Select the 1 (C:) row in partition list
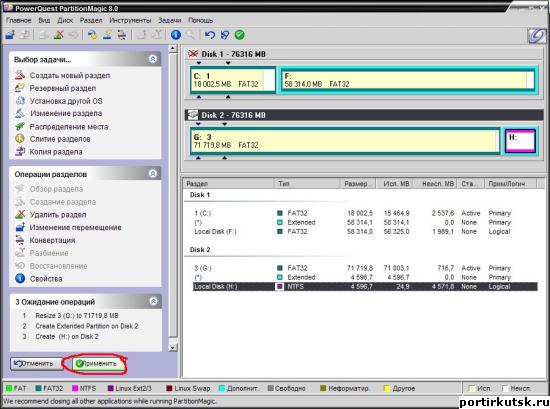This screenshot has width=550, height=409. [365, 213]
